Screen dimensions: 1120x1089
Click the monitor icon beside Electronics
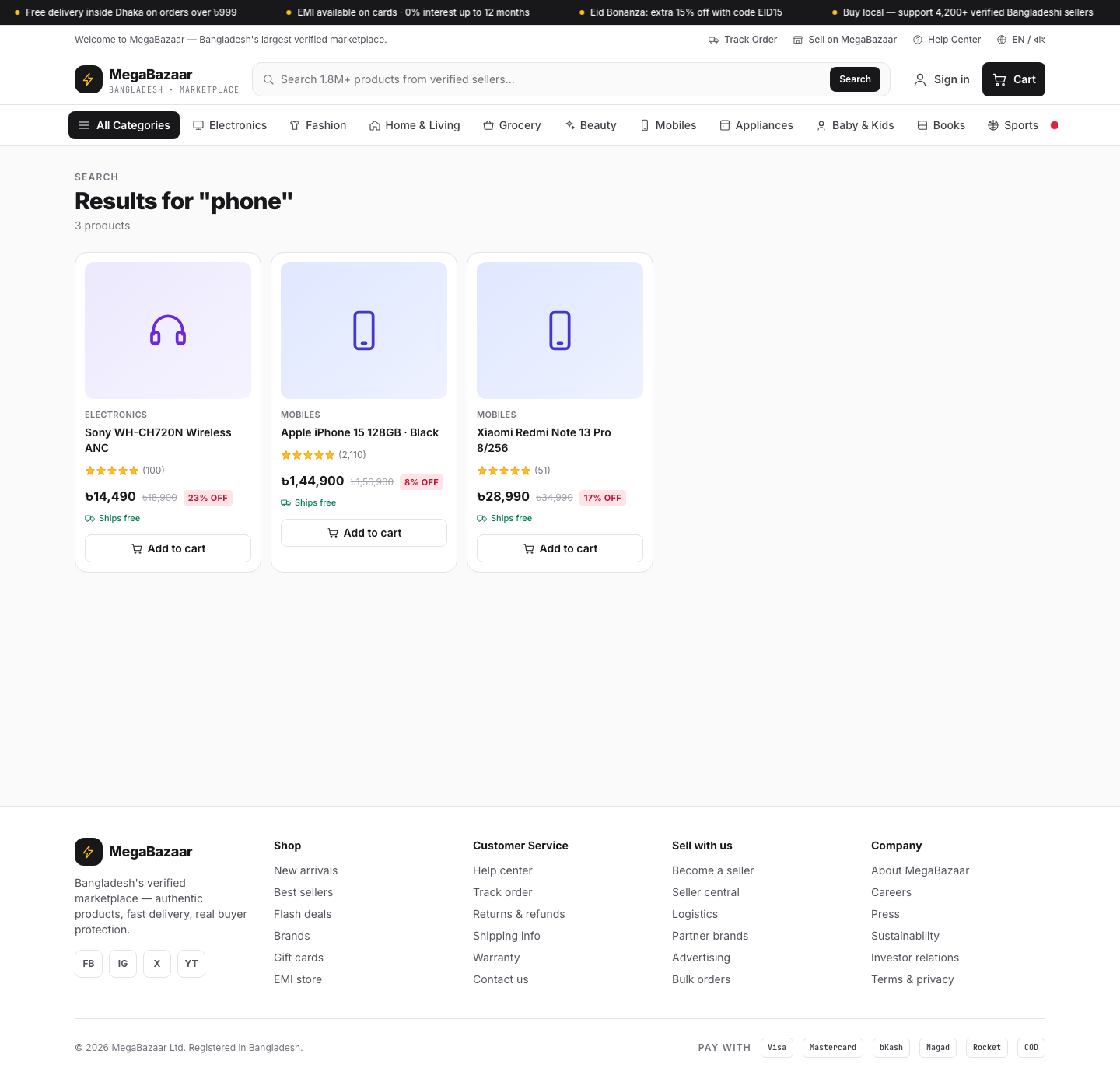pyautogui.click(x=198, y=125)
